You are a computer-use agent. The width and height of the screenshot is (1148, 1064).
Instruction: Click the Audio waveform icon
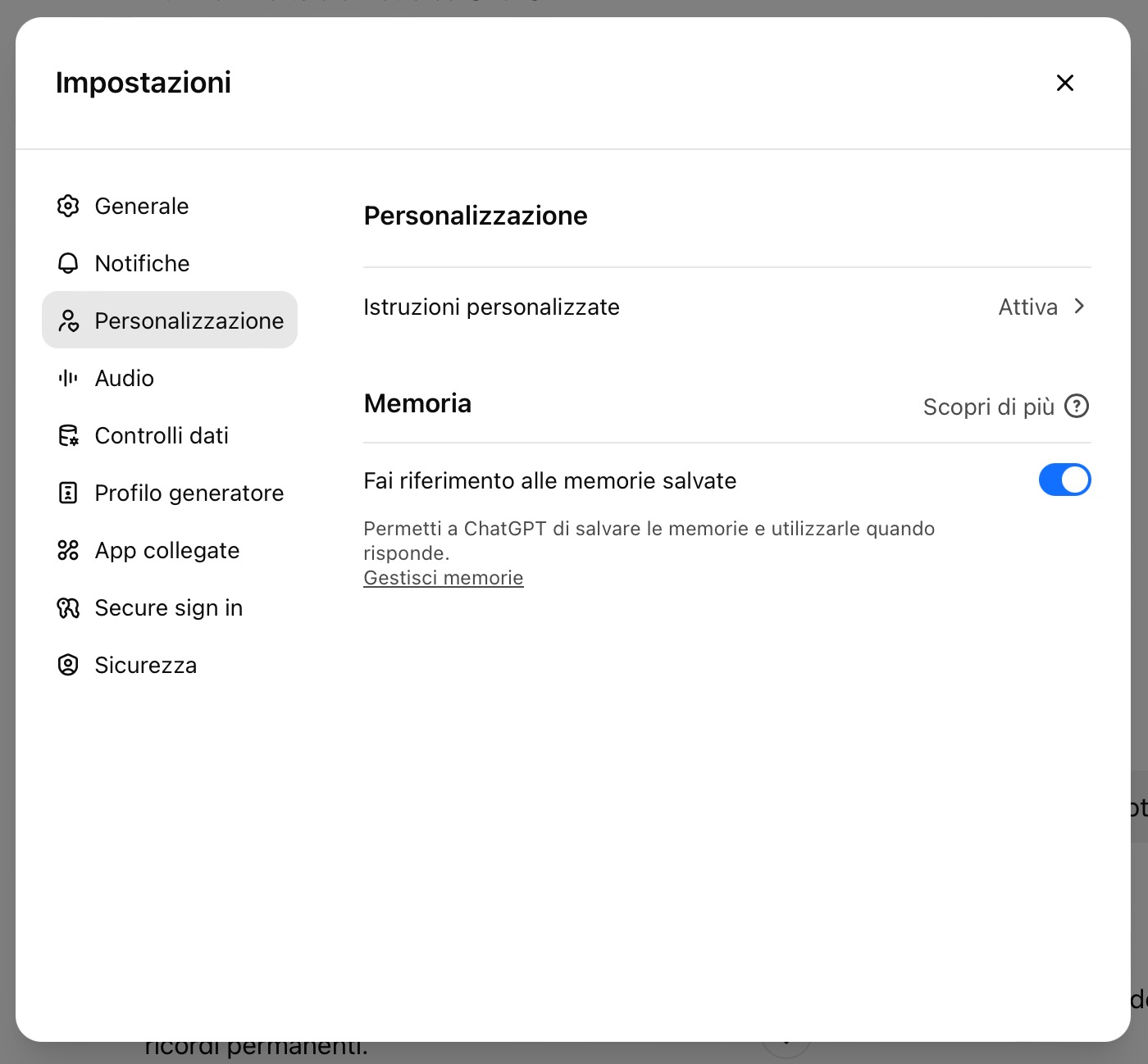68,378
